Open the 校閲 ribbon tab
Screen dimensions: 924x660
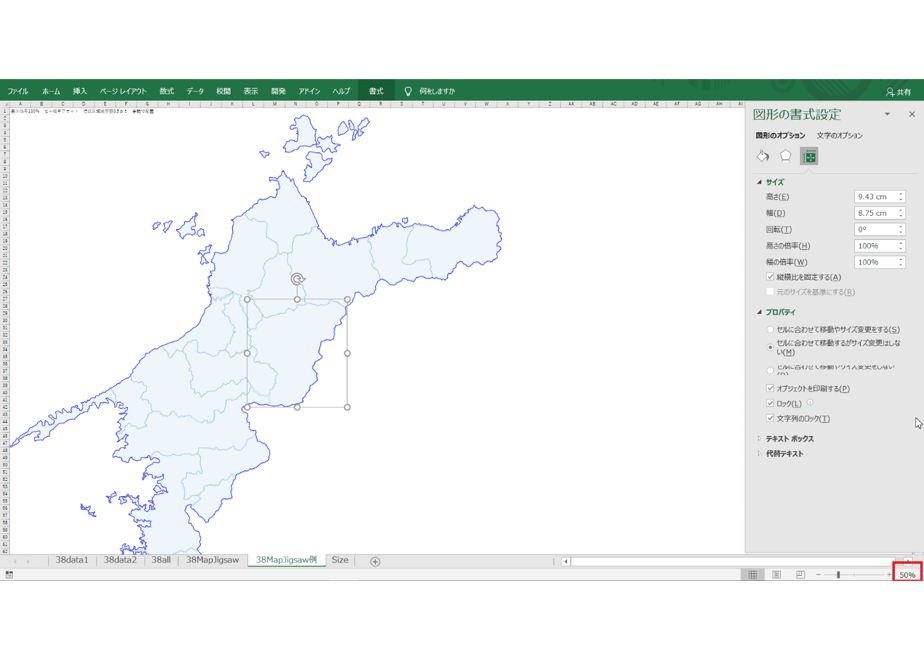pyautogui.click(x=223, y=91)
